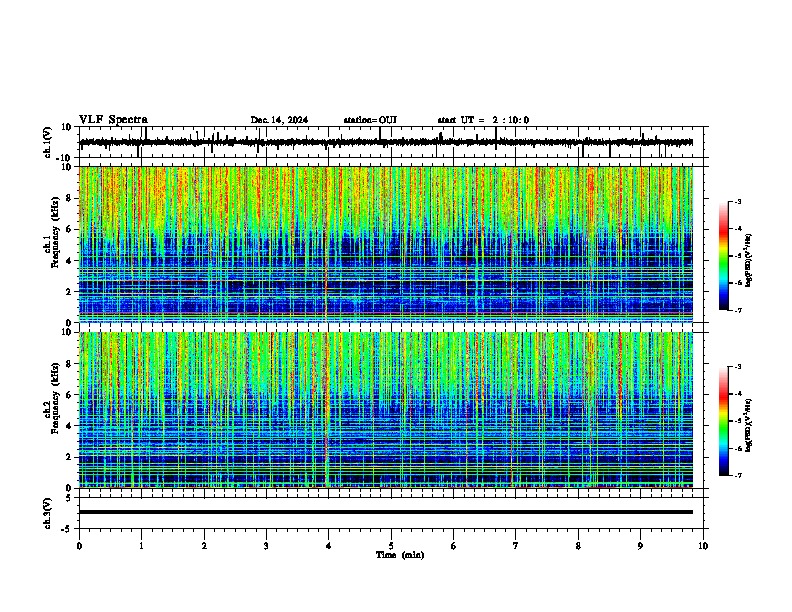Click the "ch.3(V)" axis label

coord(48,514)
